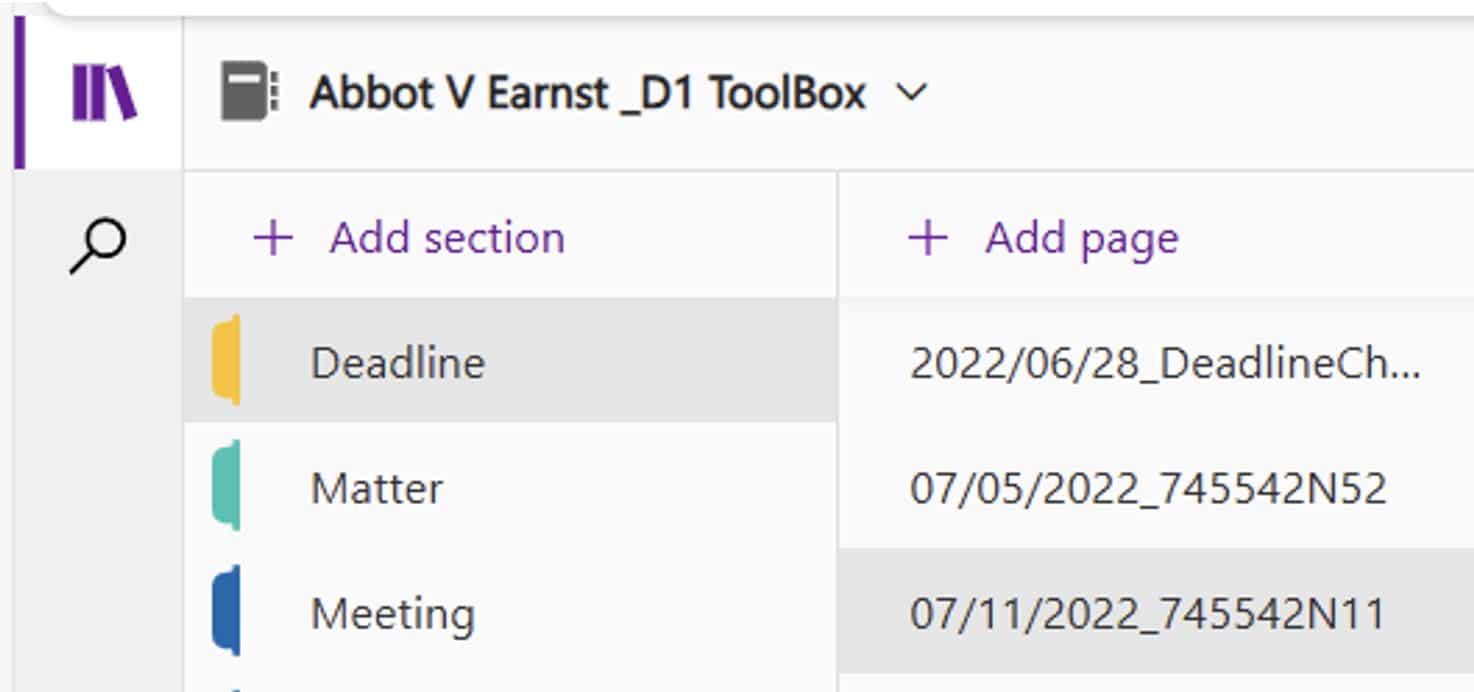The image size is (1474, 692).
Task: Click the Add section text button
Action: tap(447, 239)
